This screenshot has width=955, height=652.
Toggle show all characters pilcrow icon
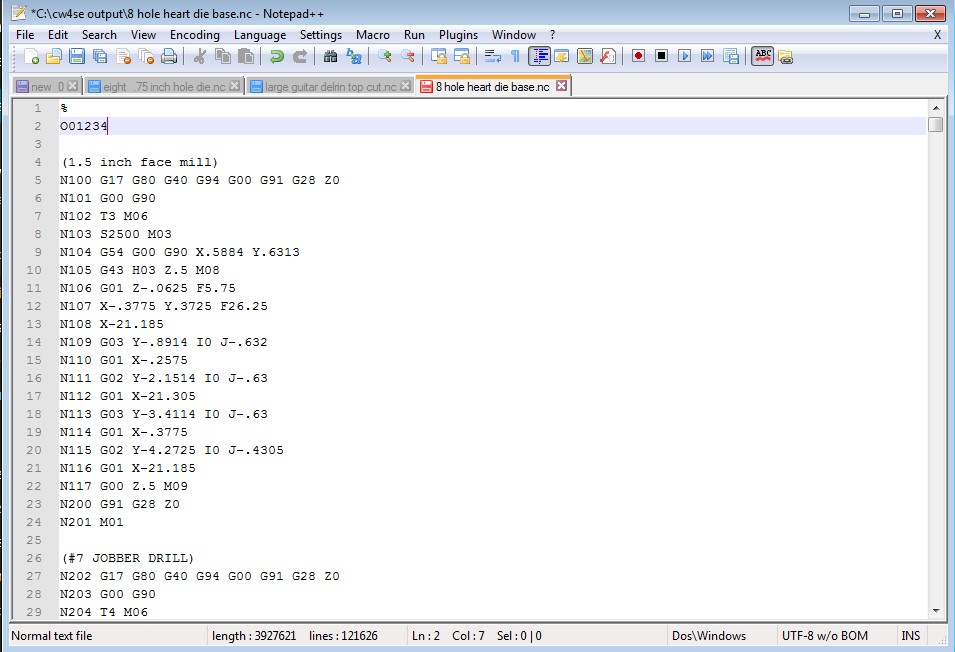click(x=515, y=57)
